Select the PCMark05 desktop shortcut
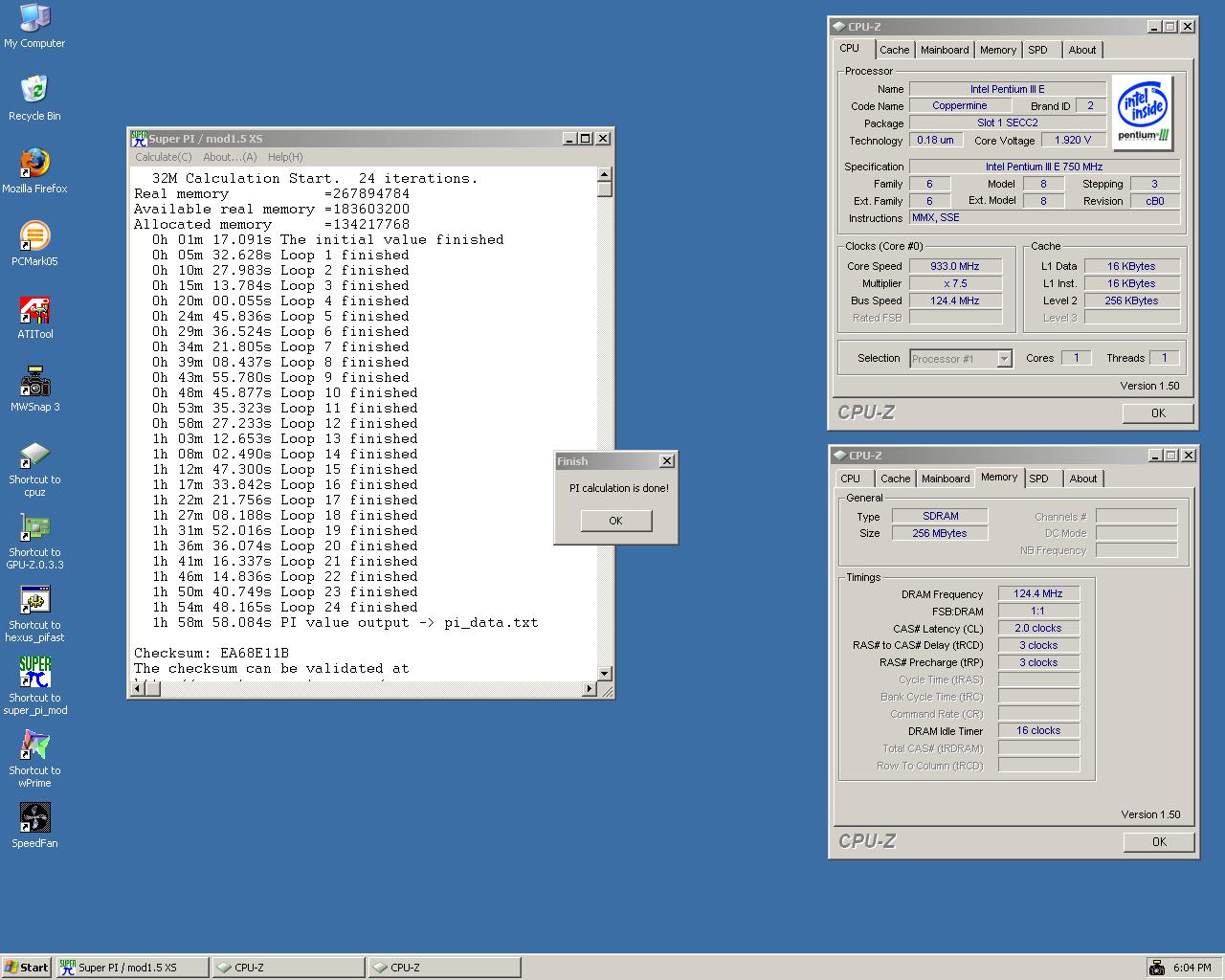 pos(34,243)
